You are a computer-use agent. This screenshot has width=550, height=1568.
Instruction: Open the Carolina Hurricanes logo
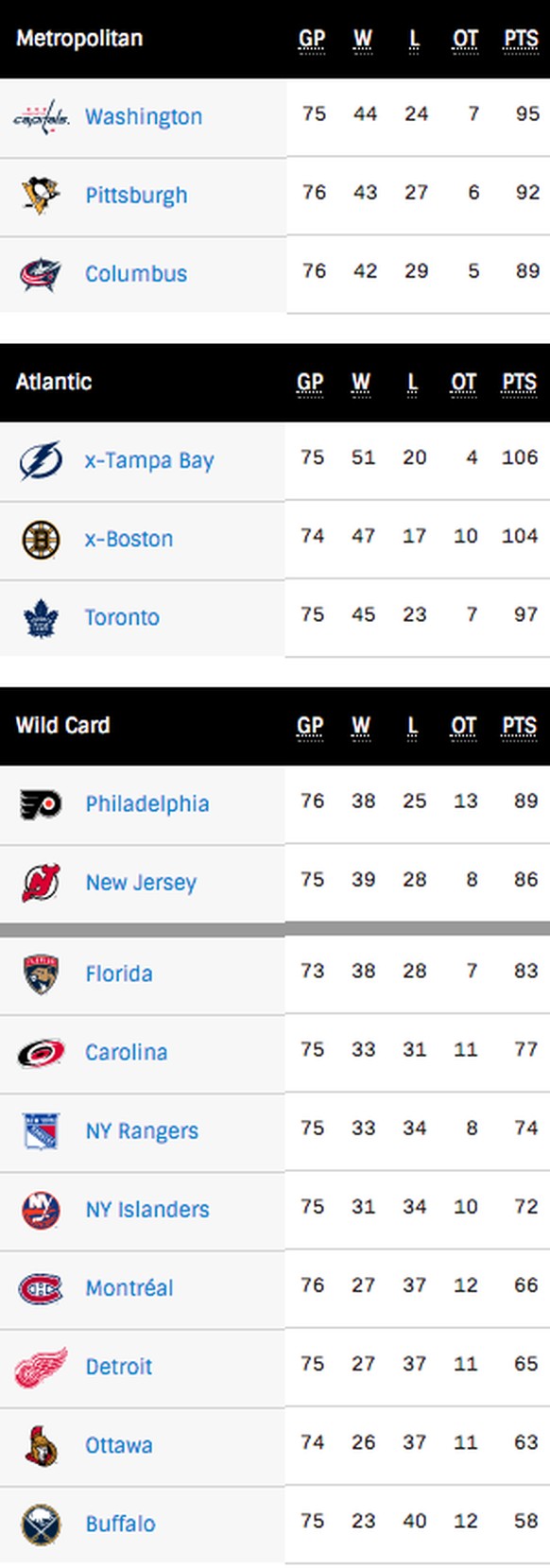pyautogui.click(x=41, y=1052)
